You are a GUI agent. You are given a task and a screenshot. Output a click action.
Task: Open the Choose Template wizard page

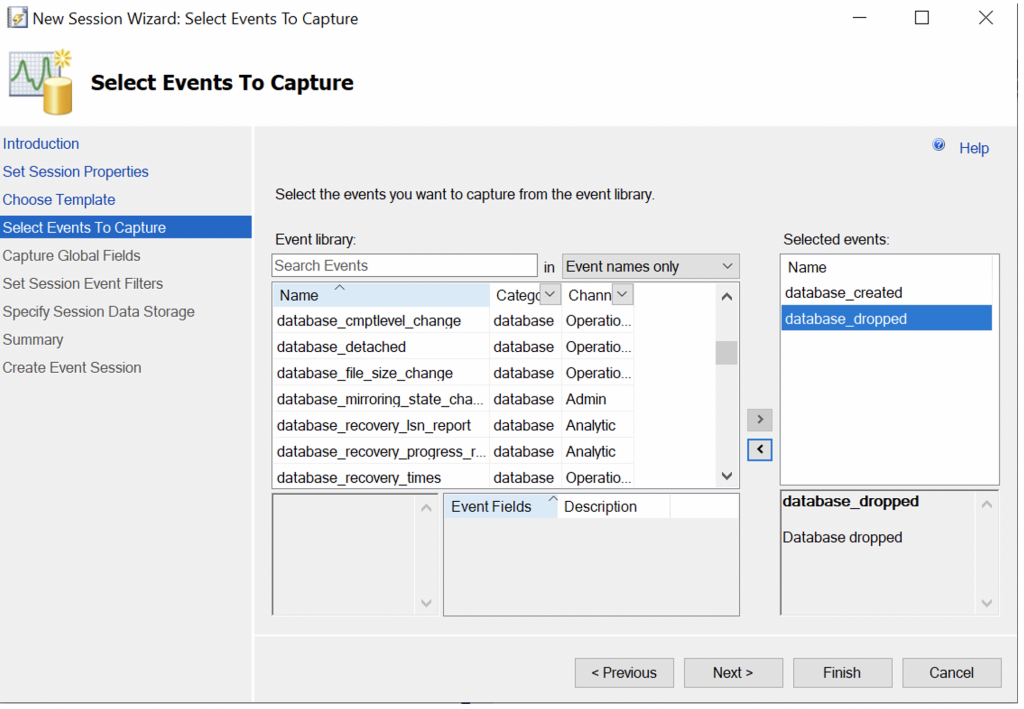tap(59, 200)
